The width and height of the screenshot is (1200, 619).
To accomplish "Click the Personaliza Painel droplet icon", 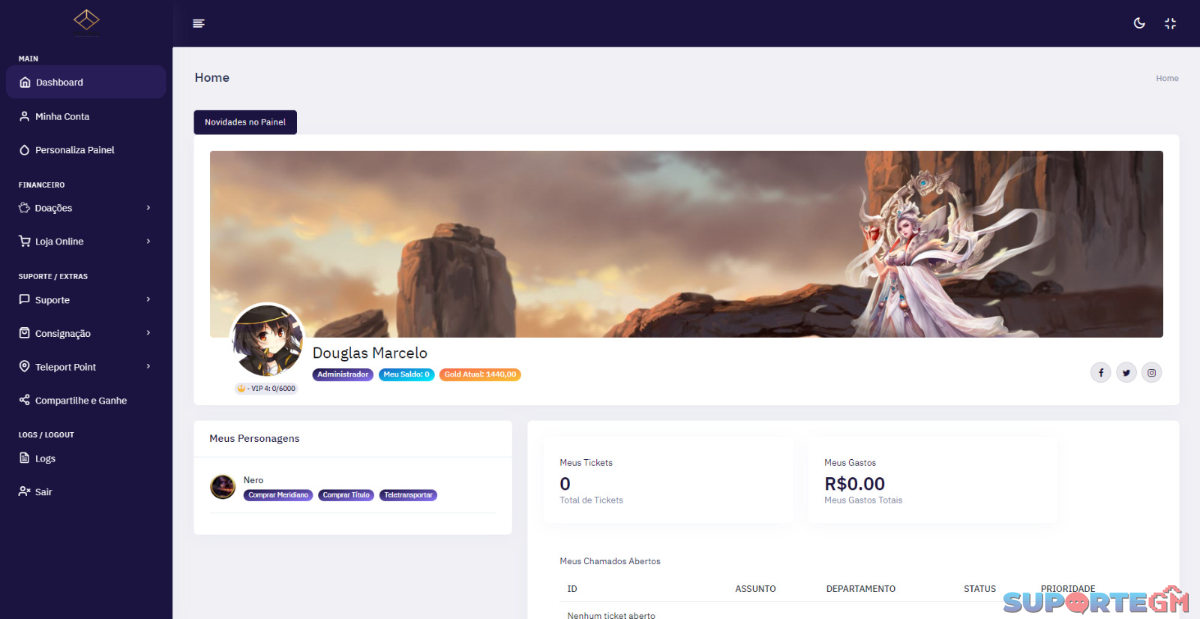I will (25, 150).
